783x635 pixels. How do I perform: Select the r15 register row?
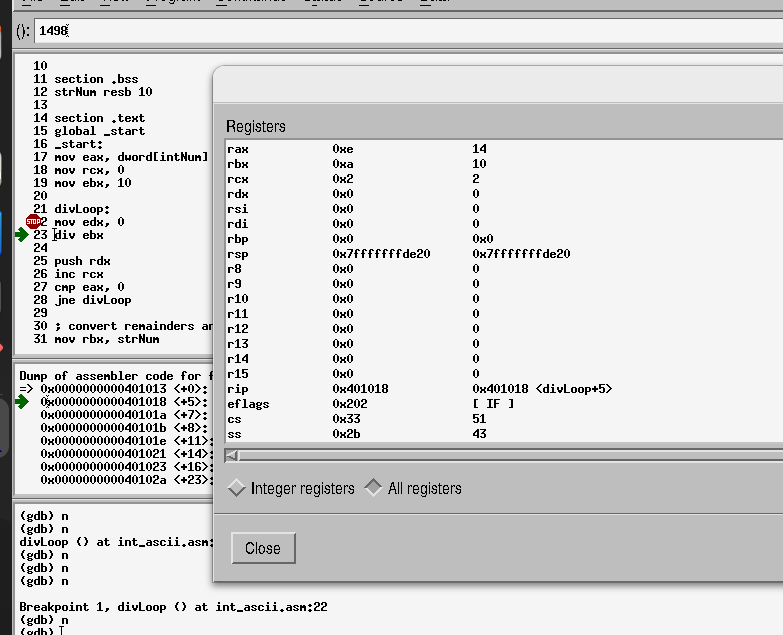pos(504,373)
